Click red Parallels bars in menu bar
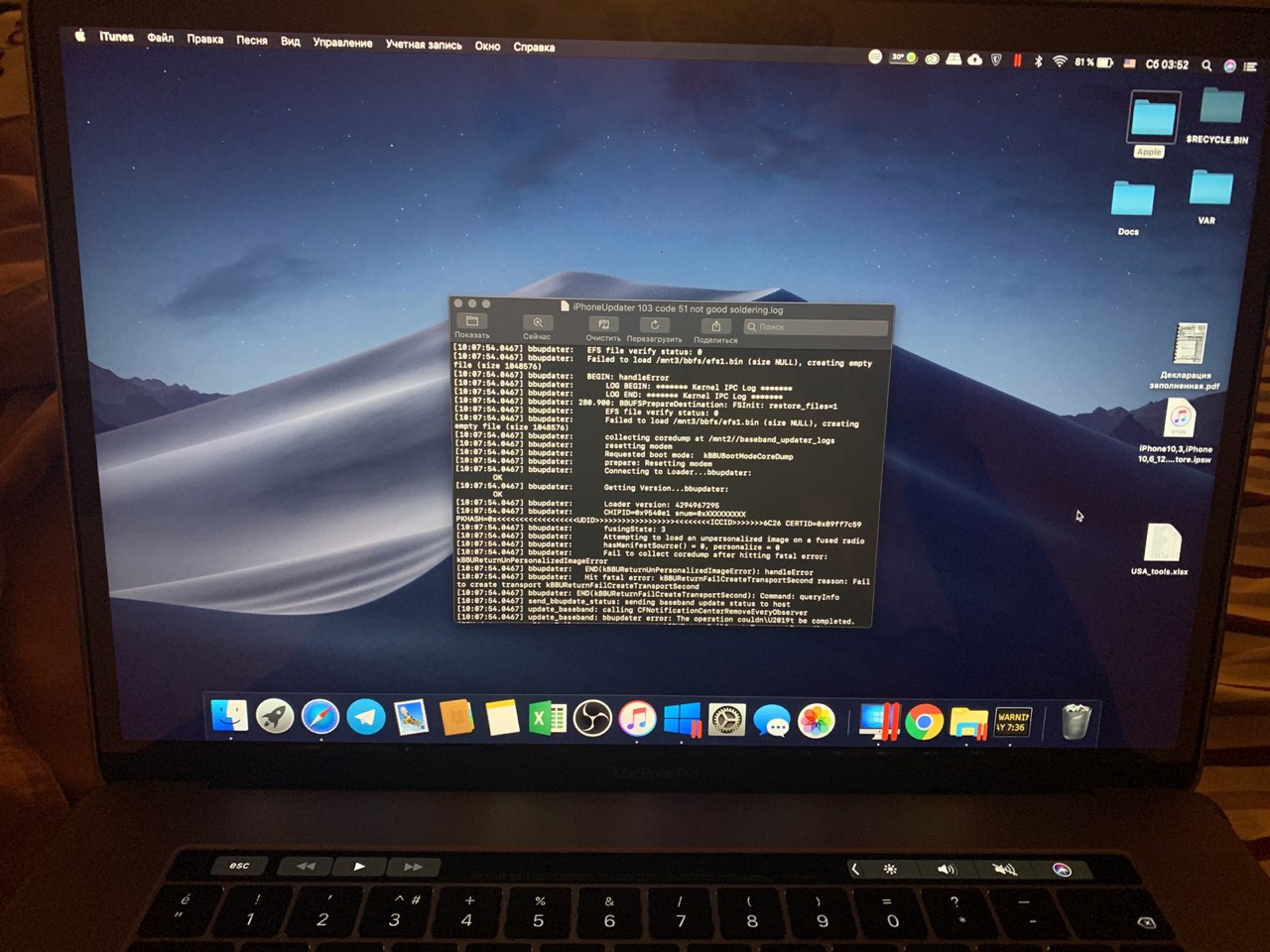The height and width of the screenshot is (952, 1270). [1017, 60]
